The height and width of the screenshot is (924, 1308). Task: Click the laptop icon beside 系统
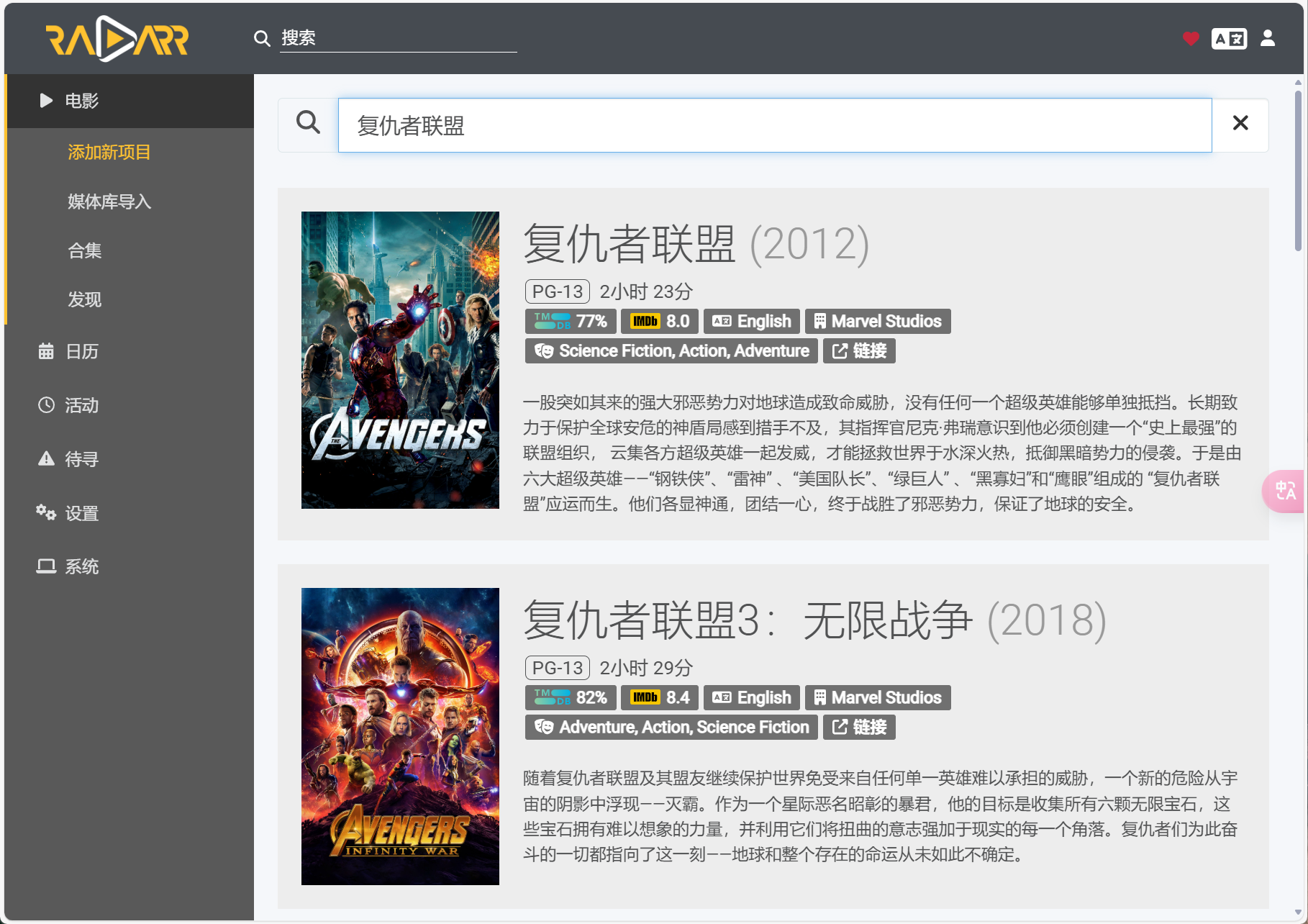point(46,566)
